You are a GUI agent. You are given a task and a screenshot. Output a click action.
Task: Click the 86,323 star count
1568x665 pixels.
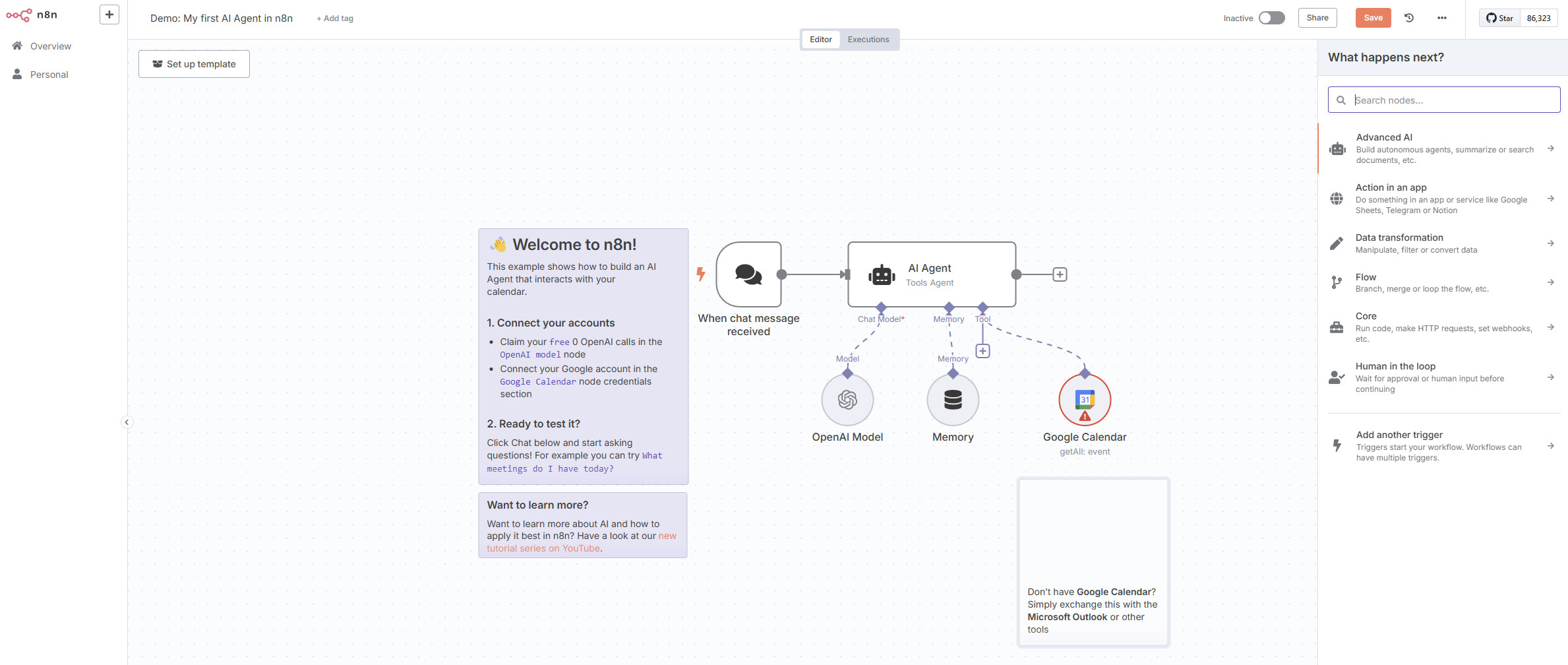(1539, 18)
